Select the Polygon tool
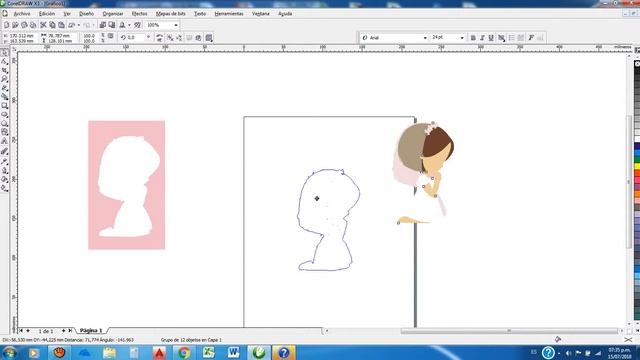640x360 pixels. [4, 123]
